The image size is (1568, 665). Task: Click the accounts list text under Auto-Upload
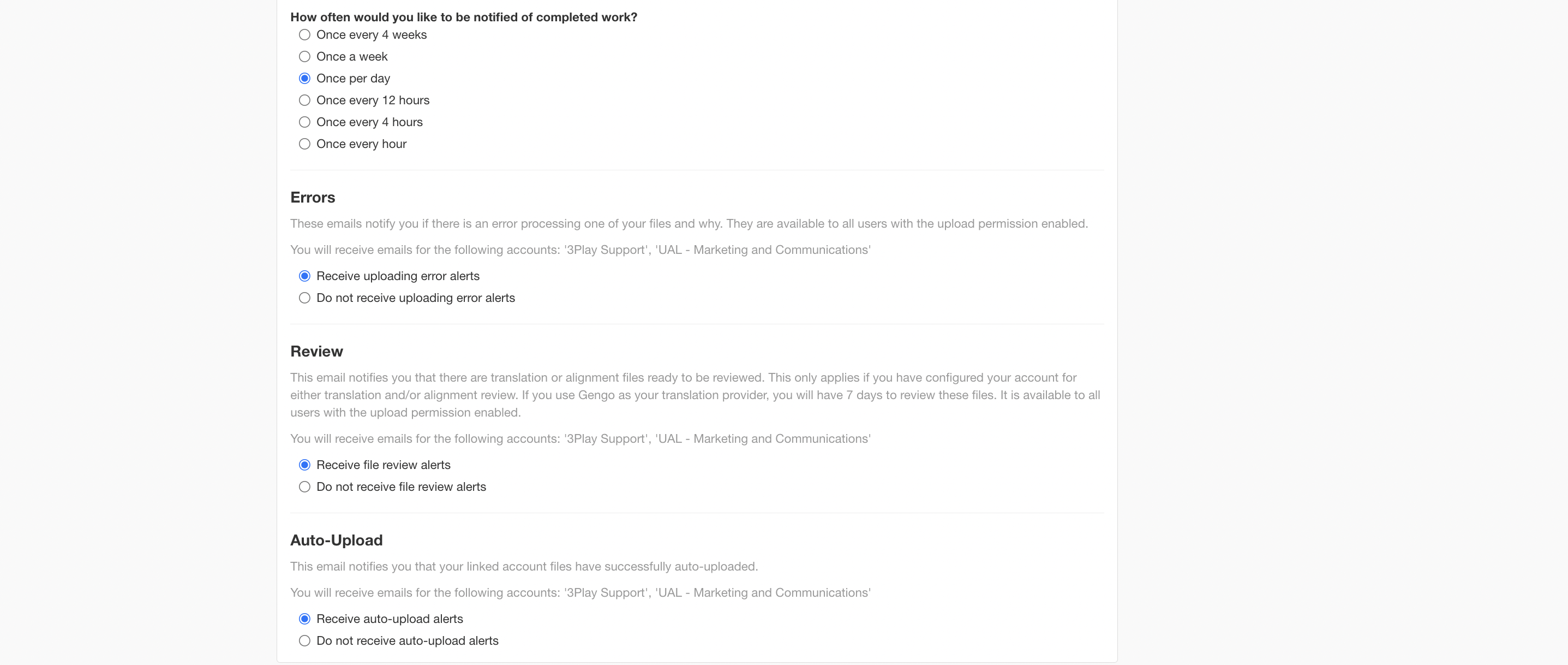click(580, 592)
